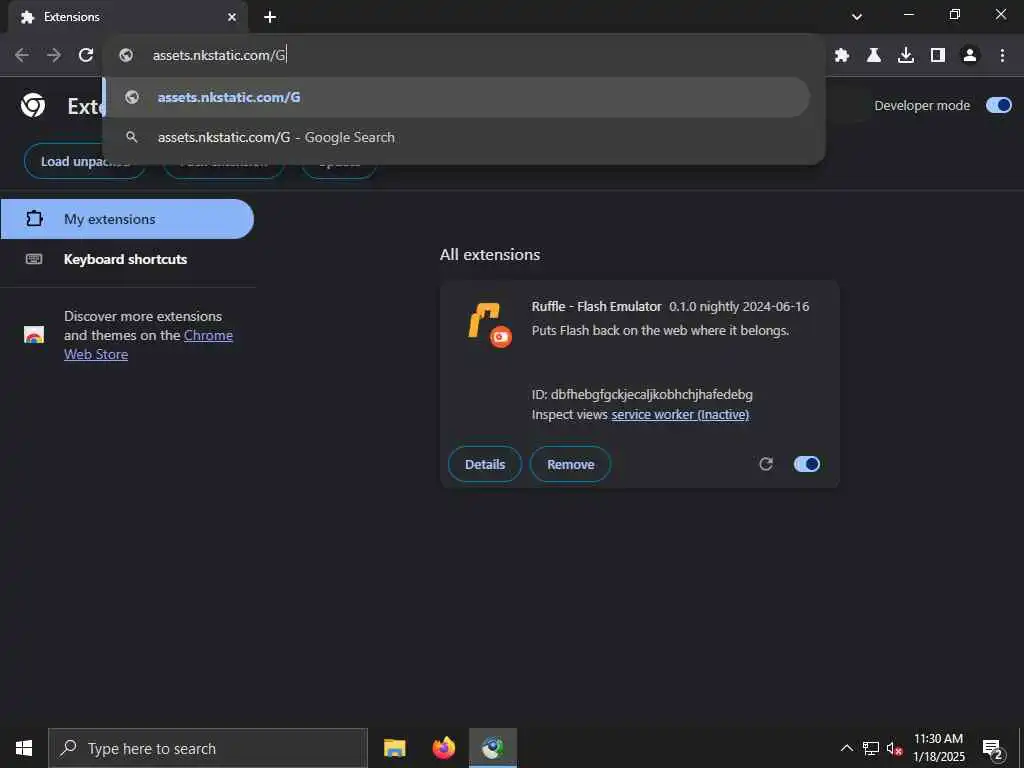Reload the current page
The width and height of the screenshot is (1024, 768).
click(86, 56)
